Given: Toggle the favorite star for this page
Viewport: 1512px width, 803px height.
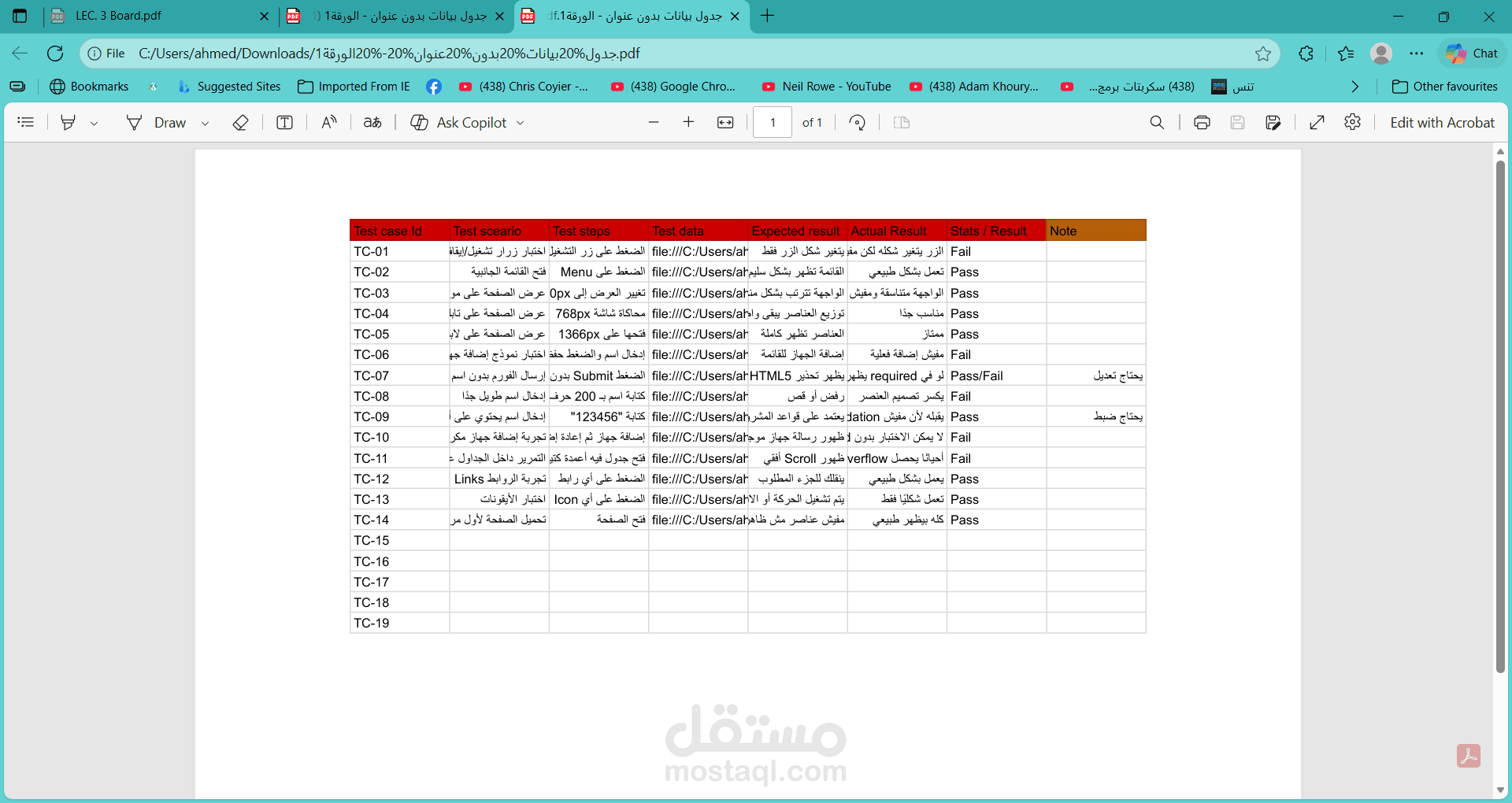Looking at the screenshot, I should point(1263,53).
